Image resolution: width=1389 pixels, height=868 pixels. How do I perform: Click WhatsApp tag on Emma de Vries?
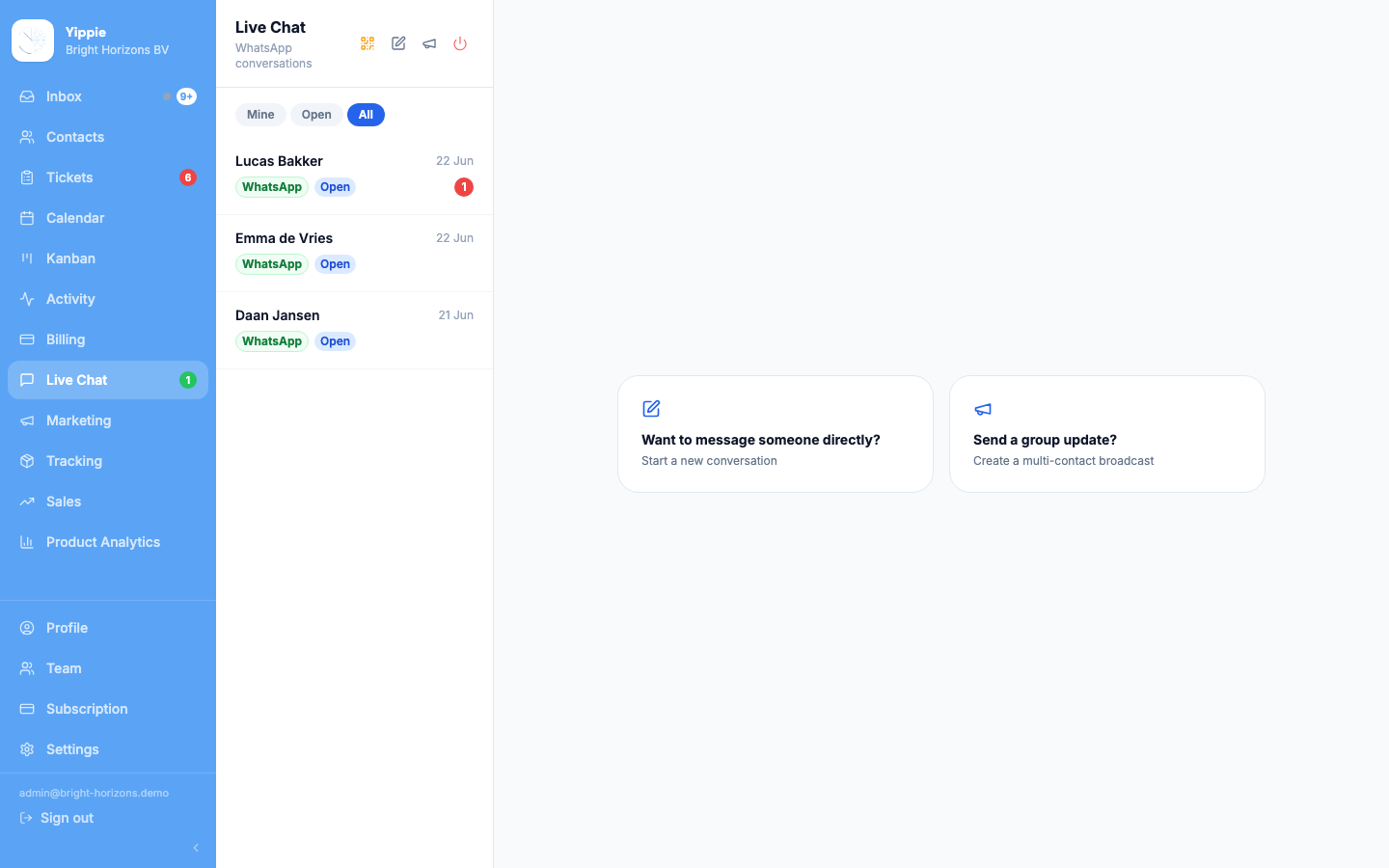pyautogui.click(x=272, y=264)
